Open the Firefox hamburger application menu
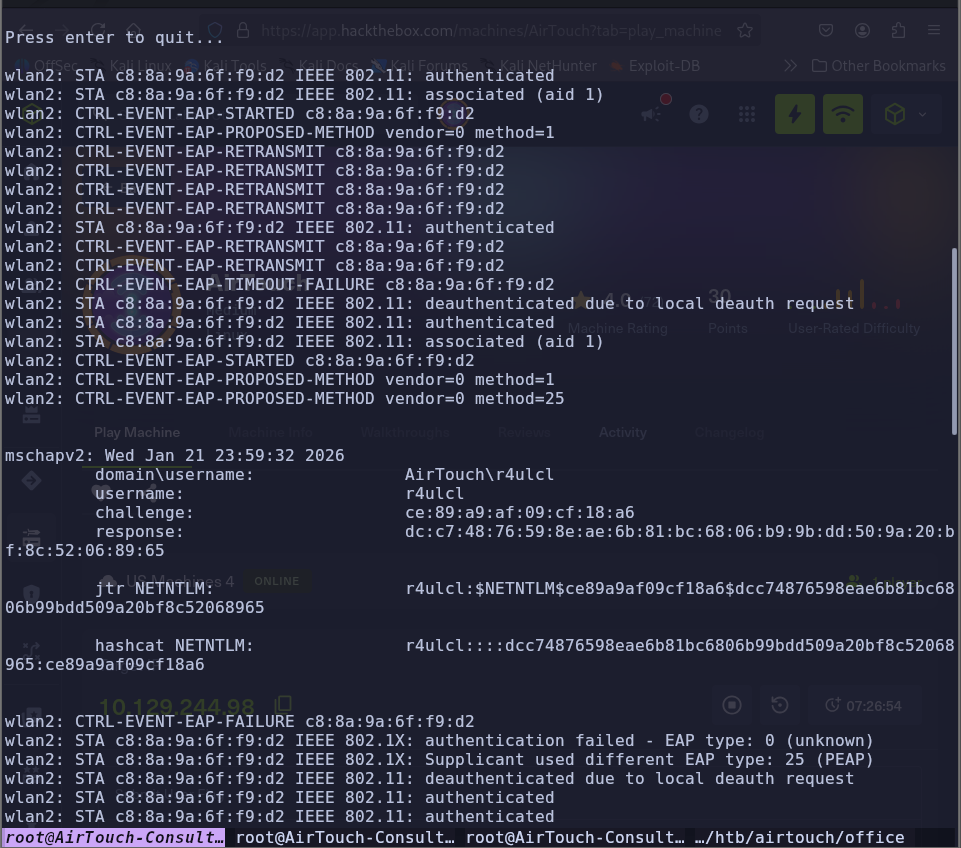 [x=933, y=31]
